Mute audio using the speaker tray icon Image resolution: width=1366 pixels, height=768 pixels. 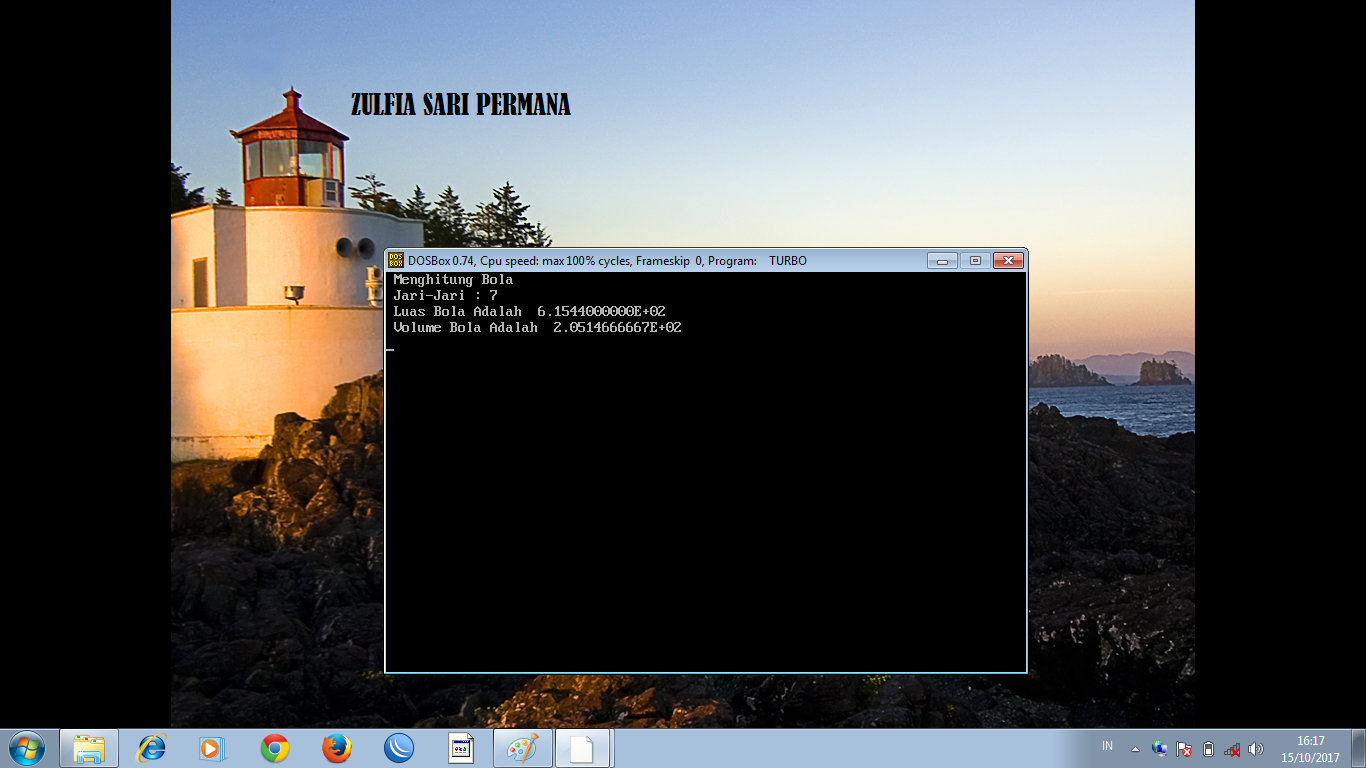tap(1255, 748)
